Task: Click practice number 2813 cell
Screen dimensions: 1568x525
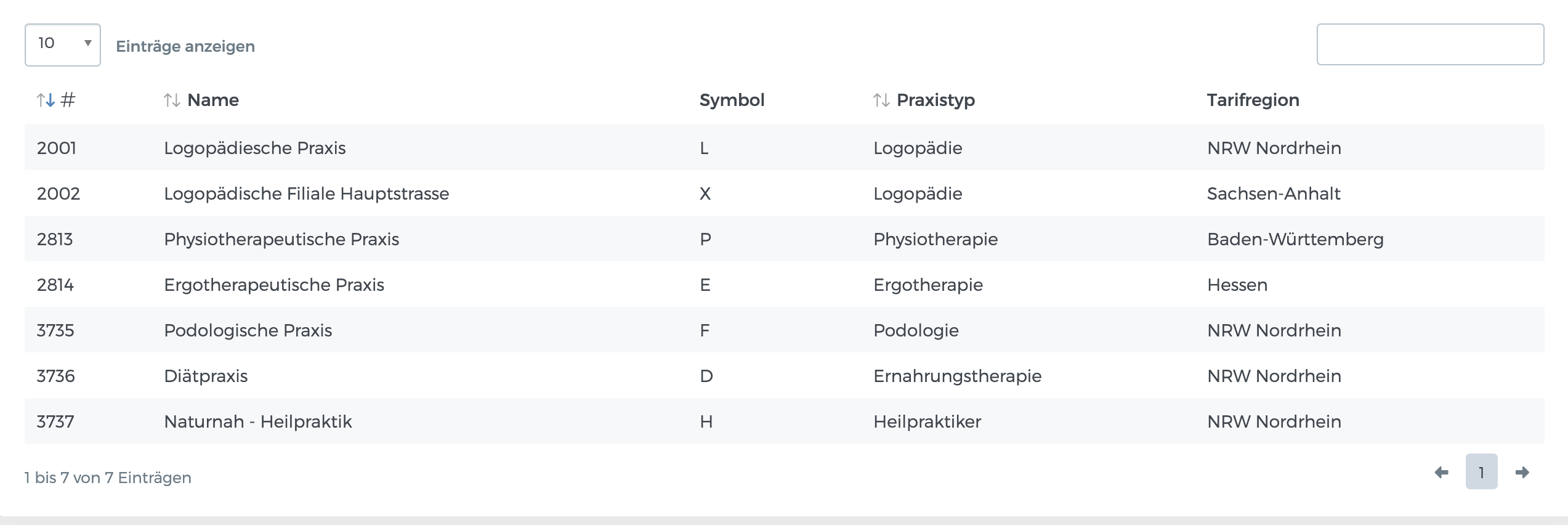Action: pyautogui.click(x=55, y=239)
